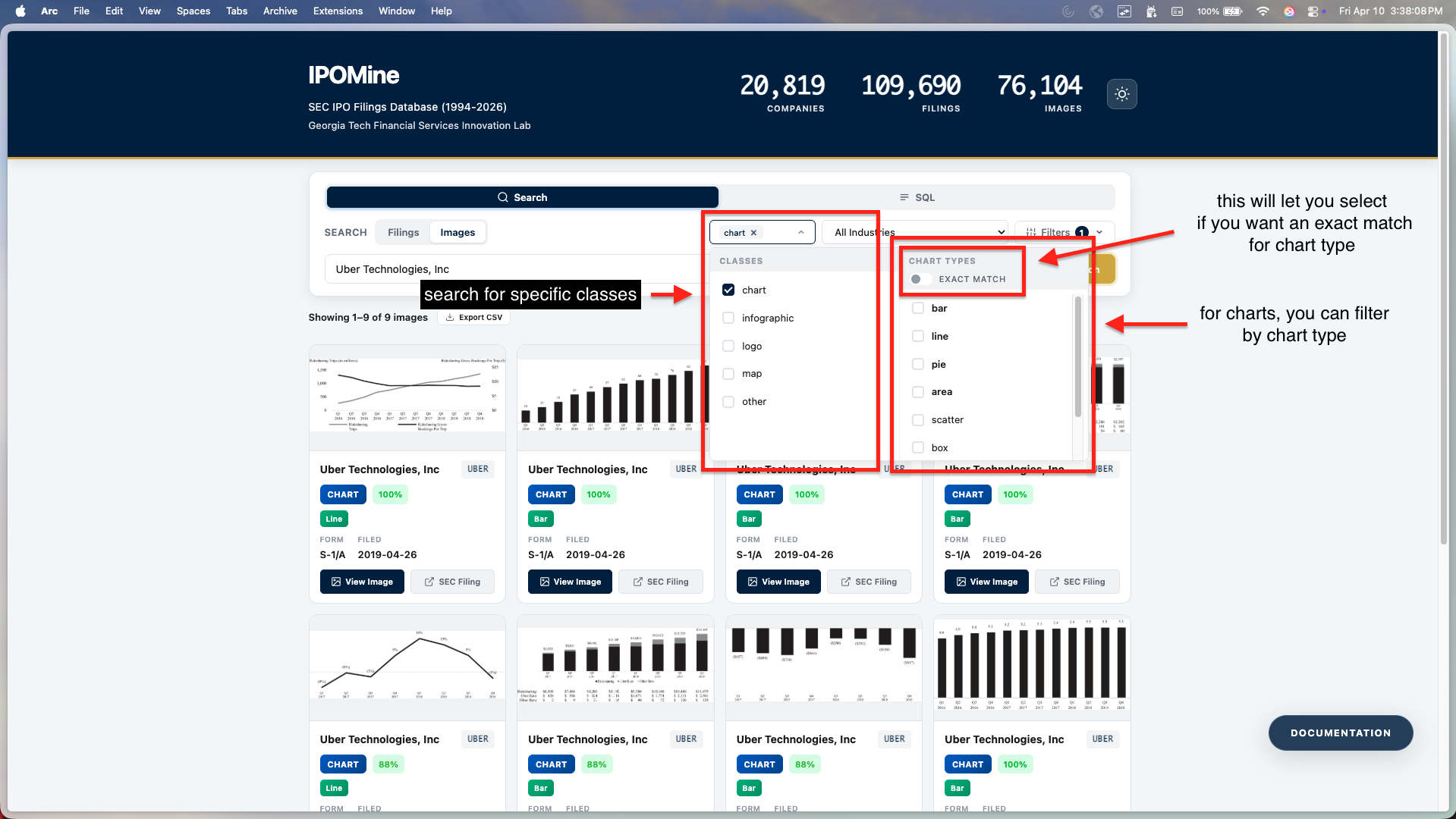Click the 20,819 Companies statistic

pos(782,93)
